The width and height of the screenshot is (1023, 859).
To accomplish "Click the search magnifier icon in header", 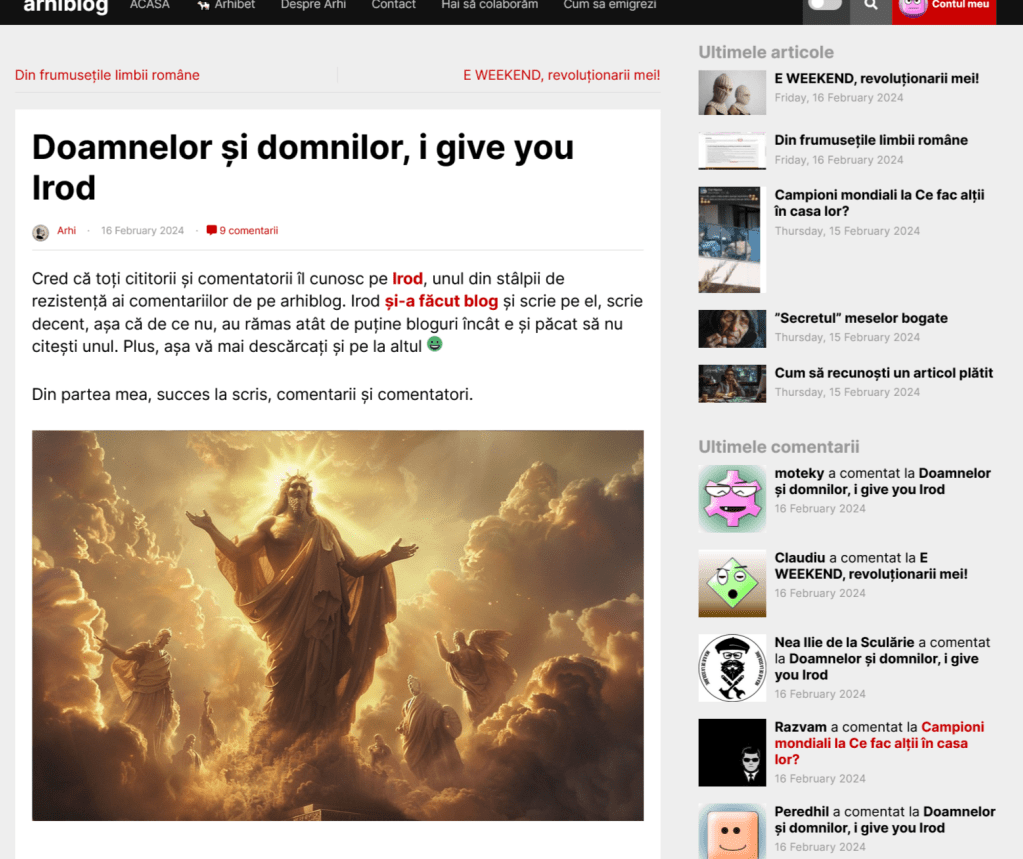I will point(871,5).
